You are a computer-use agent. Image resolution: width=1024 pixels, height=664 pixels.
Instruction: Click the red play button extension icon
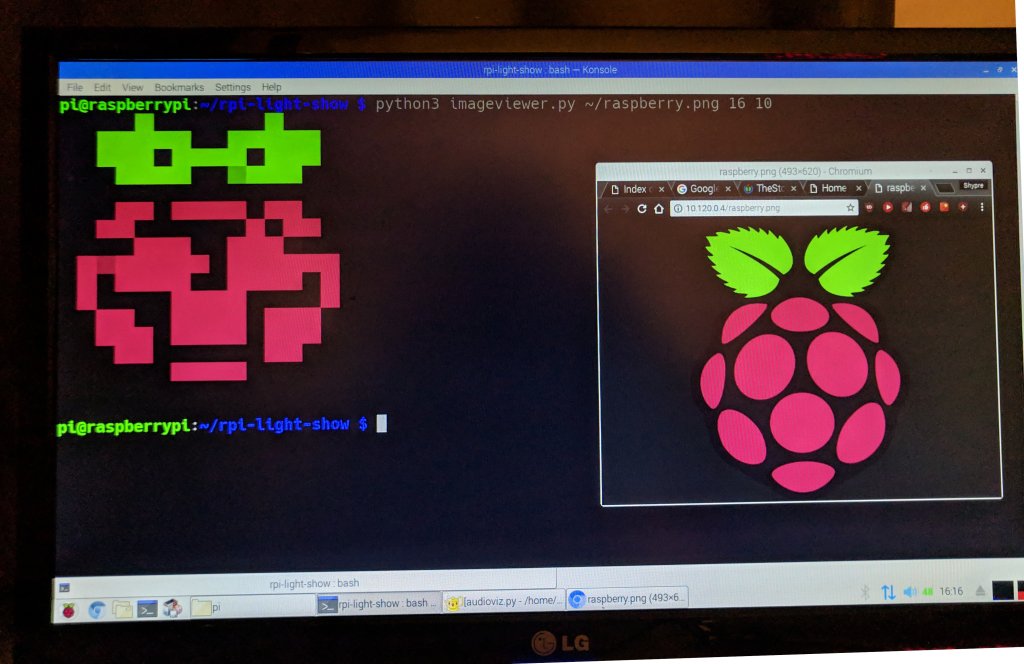[x=888, y=207]
